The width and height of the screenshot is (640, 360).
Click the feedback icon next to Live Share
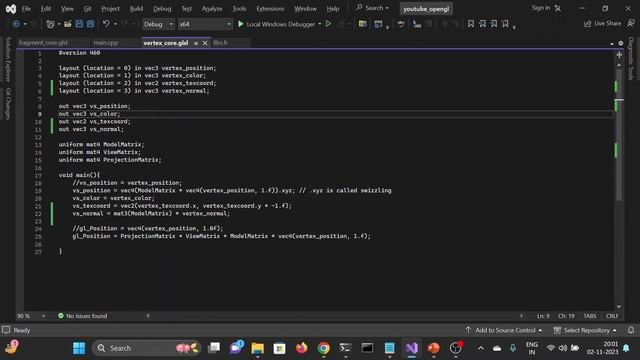tap(631, 24)
